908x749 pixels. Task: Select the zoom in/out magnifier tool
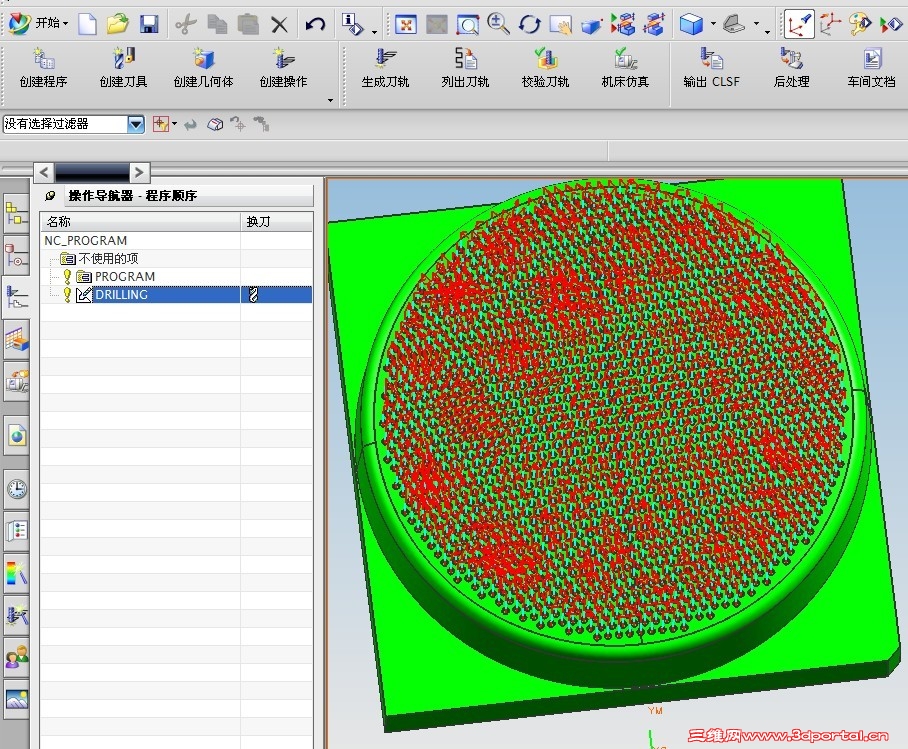pyautogui.click(x=498, y=24)
